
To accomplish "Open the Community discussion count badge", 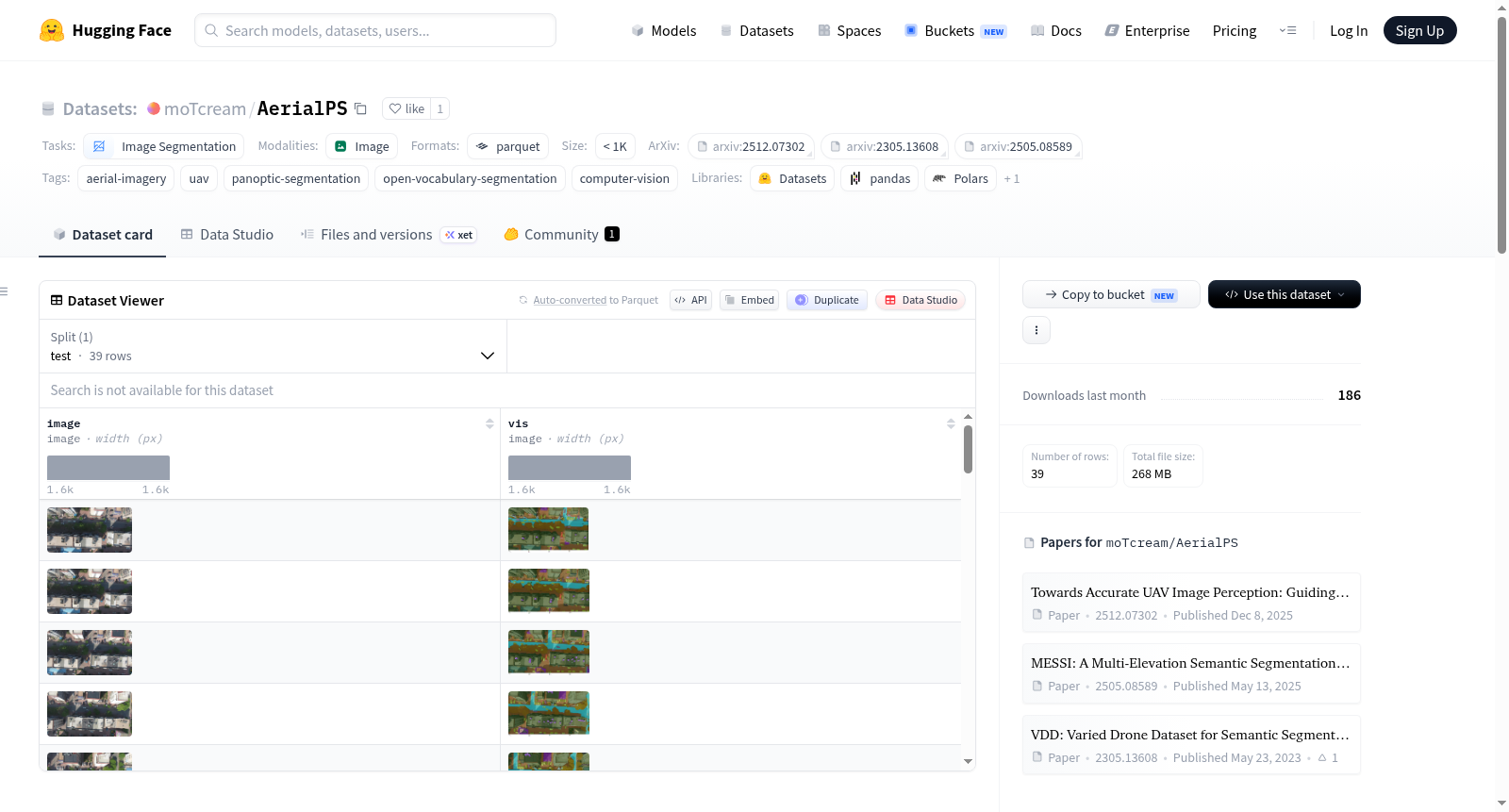I will coord(612,234).
